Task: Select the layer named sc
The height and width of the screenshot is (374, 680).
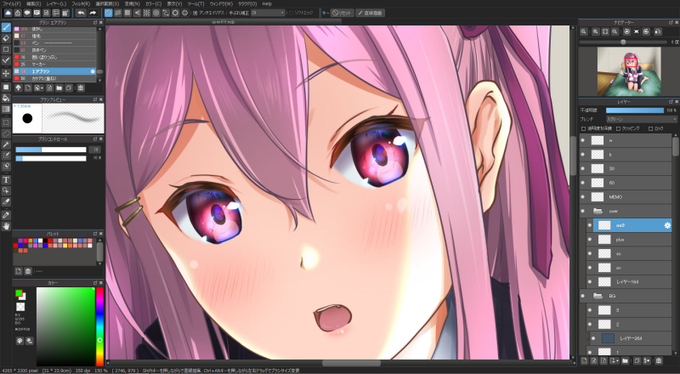Action: click(629, 253)
